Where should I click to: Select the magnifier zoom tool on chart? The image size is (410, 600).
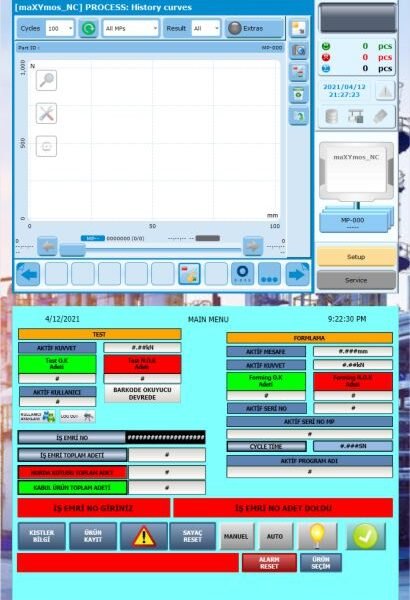(46, 80)
